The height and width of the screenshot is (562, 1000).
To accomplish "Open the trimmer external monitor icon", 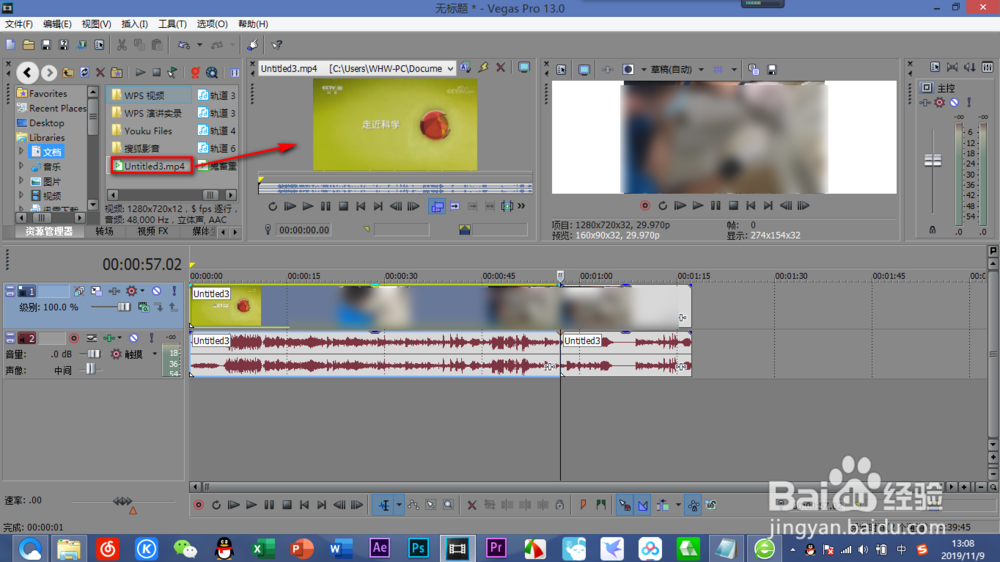I will (x=524, y=68).
